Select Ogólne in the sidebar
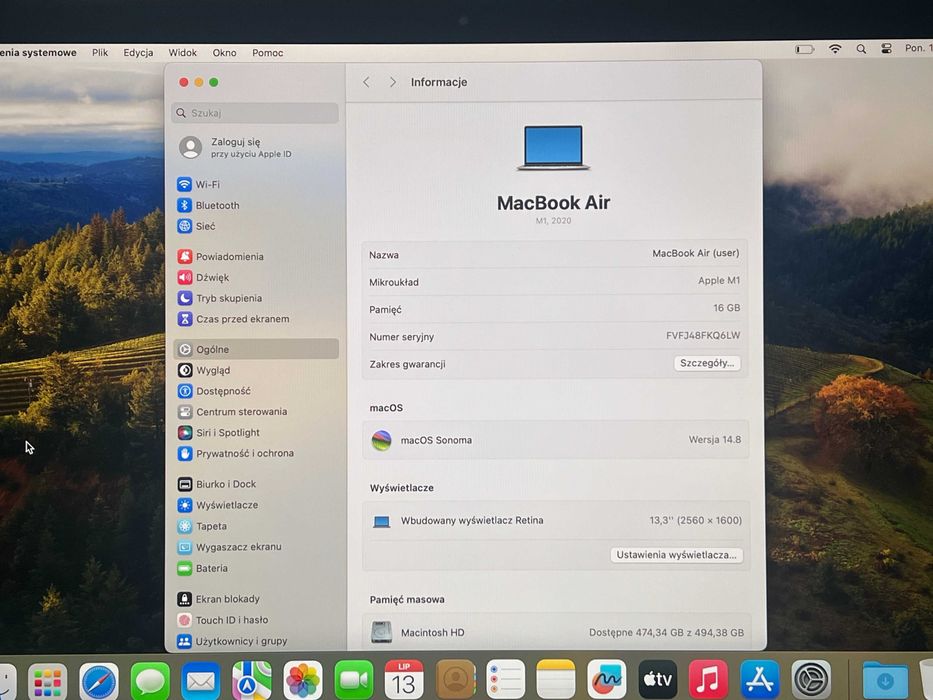This screenshot has height=700, width=933. (x=256, y=349)
